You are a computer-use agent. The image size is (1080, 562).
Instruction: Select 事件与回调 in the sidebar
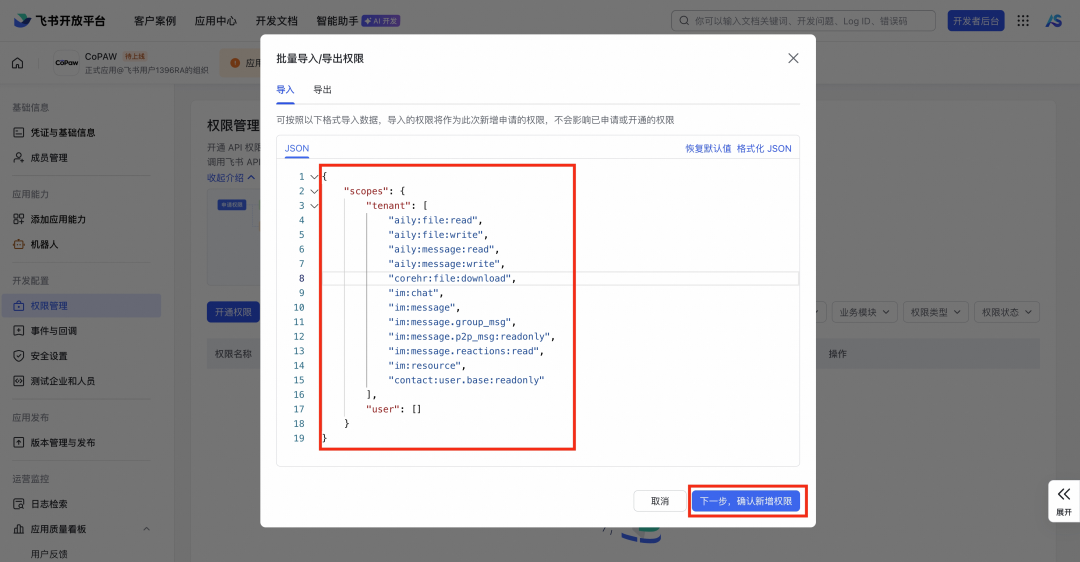[x=53, y=331]
